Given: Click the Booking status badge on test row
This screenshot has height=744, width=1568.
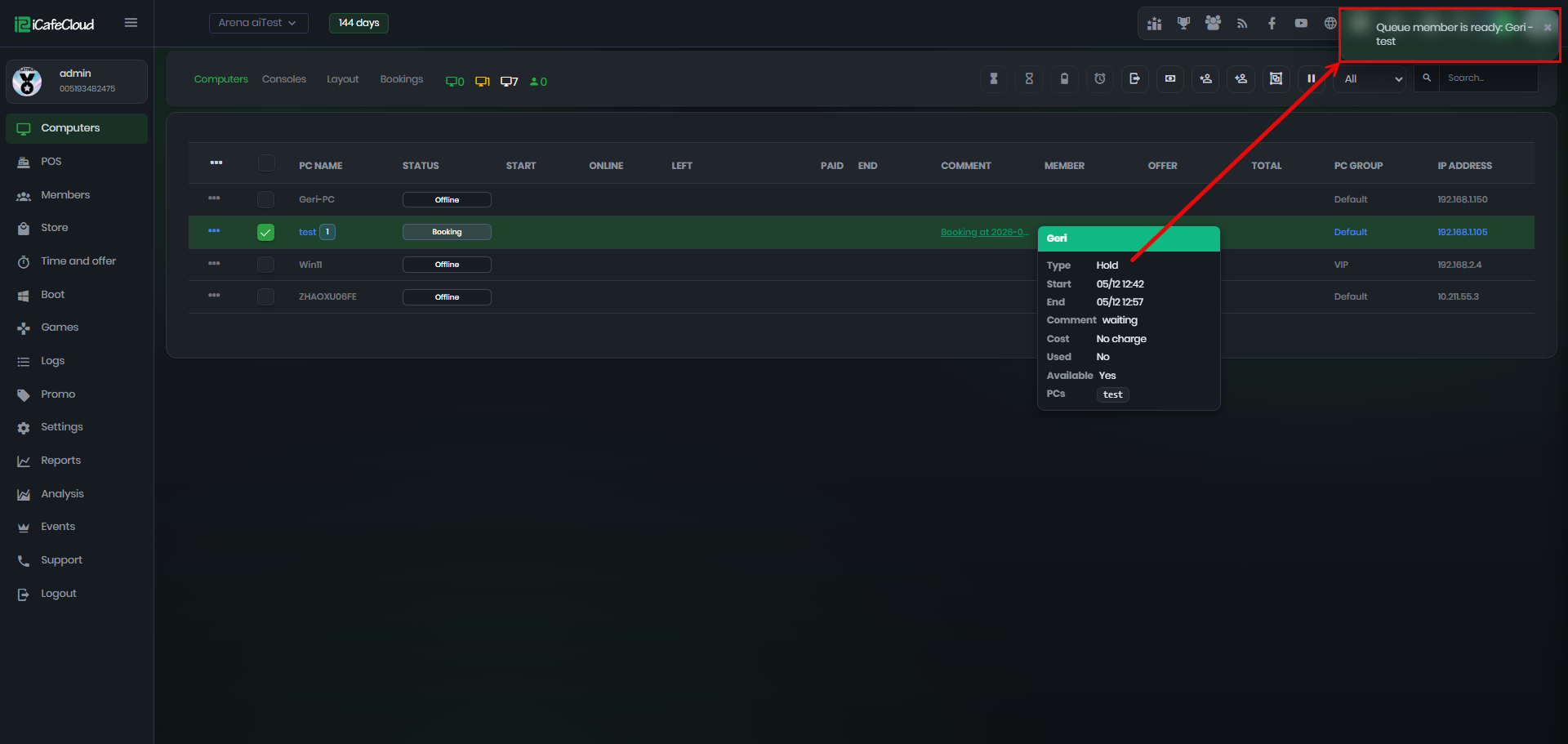Looking at the screenshot, I should coord(447,232).
